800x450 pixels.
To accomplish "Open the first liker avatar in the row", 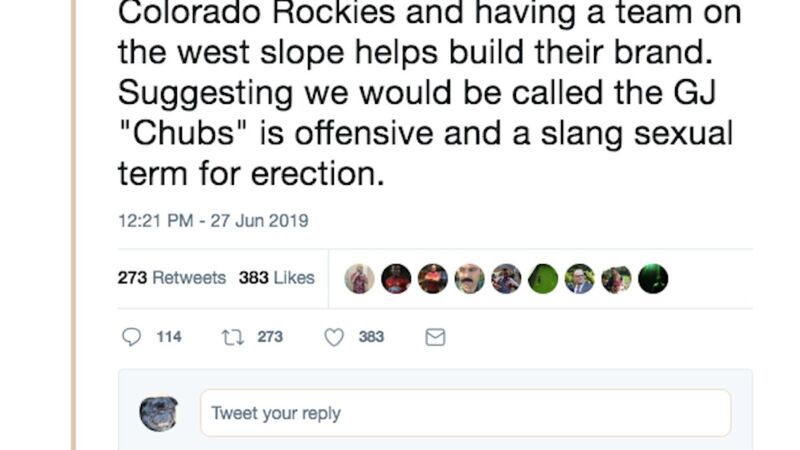I will coord(360,279).
